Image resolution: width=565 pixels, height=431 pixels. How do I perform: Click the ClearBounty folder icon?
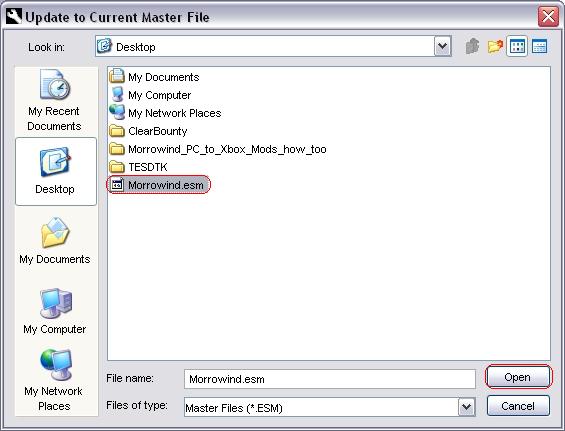pyautogui.click(x=117, y=131)
